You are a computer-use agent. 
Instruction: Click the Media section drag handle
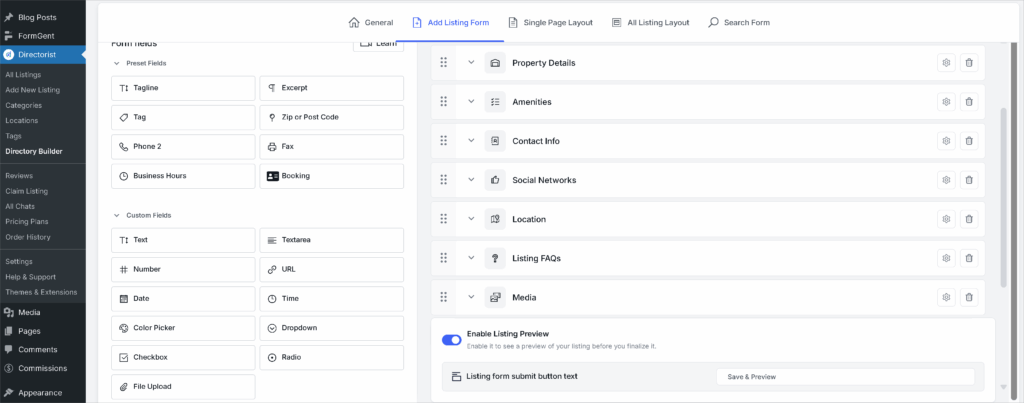pyautogui.click(x=443, y=297)
